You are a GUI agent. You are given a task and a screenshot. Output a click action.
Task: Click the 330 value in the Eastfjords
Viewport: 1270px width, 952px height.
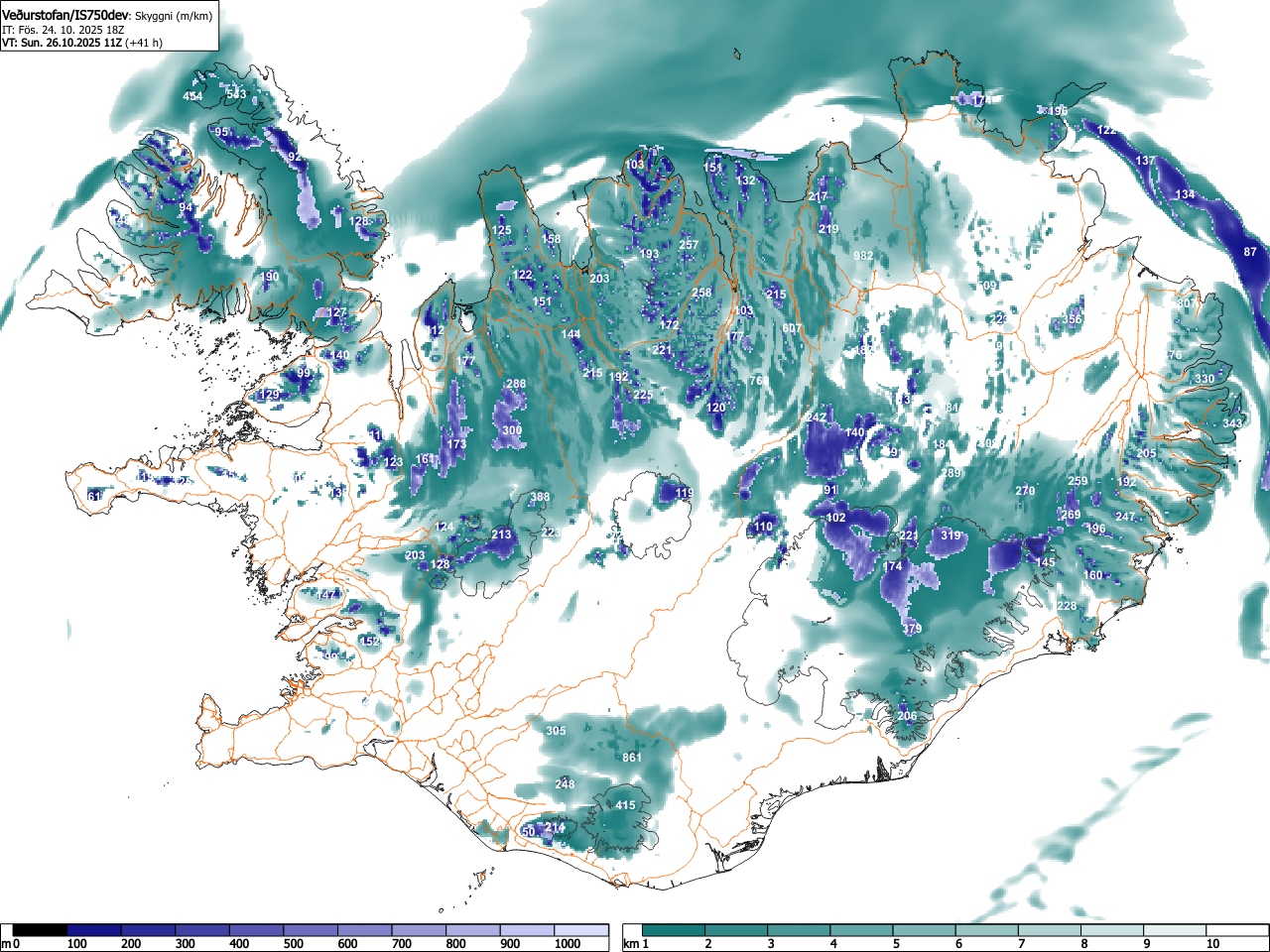point(1205,379)
